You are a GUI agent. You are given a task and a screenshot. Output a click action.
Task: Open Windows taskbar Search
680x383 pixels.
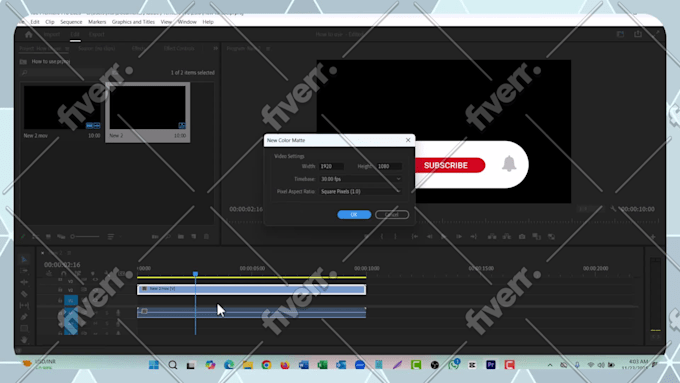click(173, 365)
